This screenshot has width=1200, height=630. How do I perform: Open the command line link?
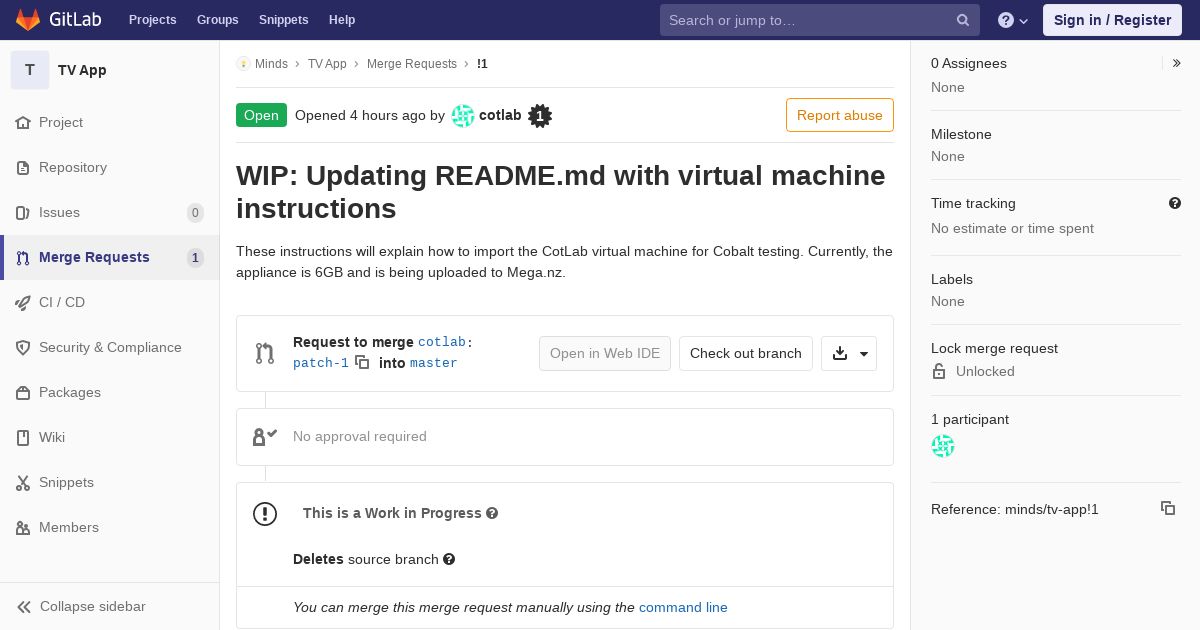click(x=683, y=607)
